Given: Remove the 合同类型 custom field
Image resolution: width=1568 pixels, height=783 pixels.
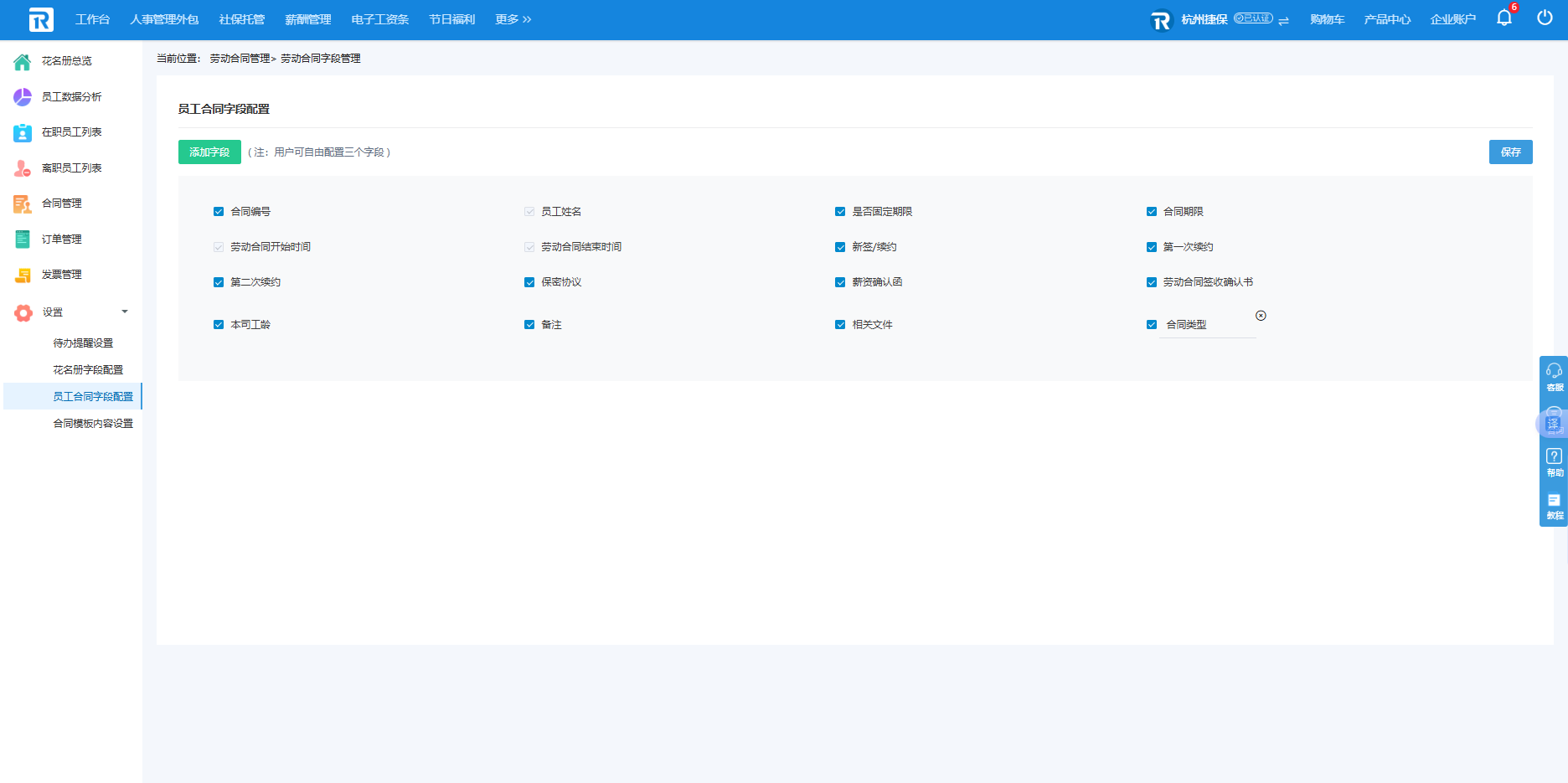Looking at the screenshot, I should click(x=1261, y=316).
